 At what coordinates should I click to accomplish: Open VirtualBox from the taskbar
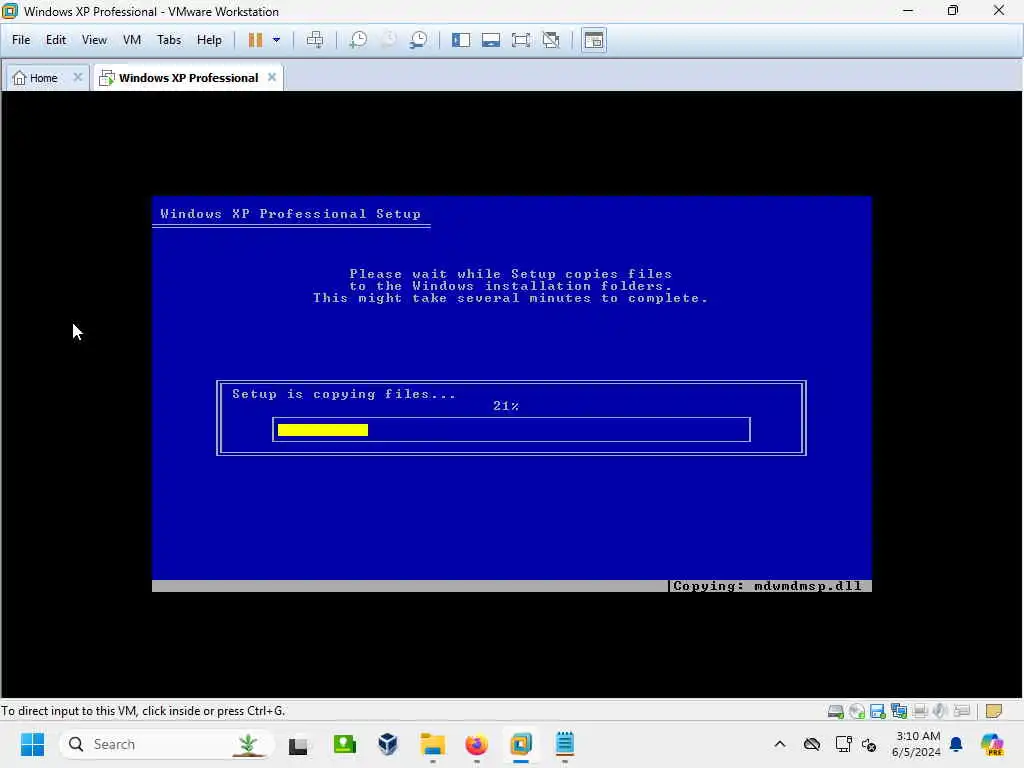(388, 744)
